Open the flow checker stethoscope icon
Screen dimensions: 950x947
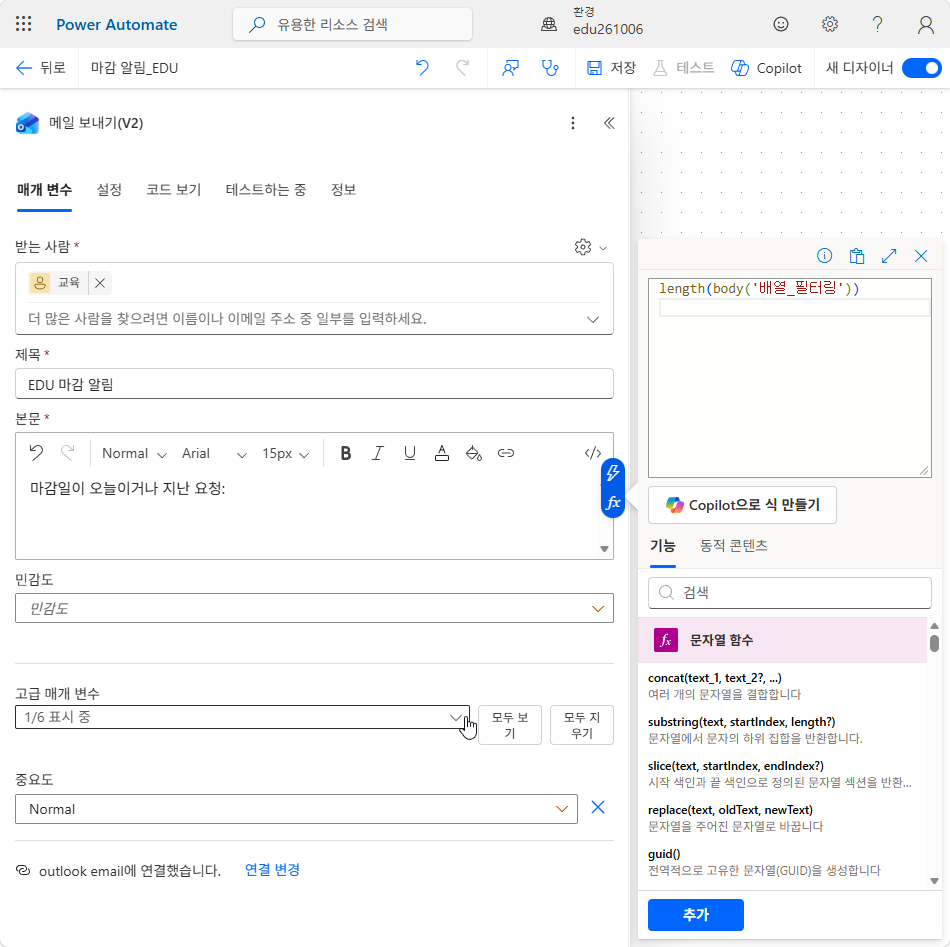[x=550, y=68]
